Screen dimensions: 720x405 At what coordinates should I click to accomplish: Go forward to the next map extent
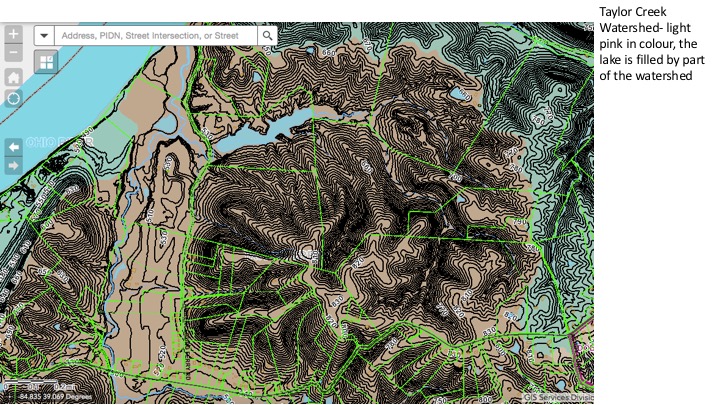point(13,165)
